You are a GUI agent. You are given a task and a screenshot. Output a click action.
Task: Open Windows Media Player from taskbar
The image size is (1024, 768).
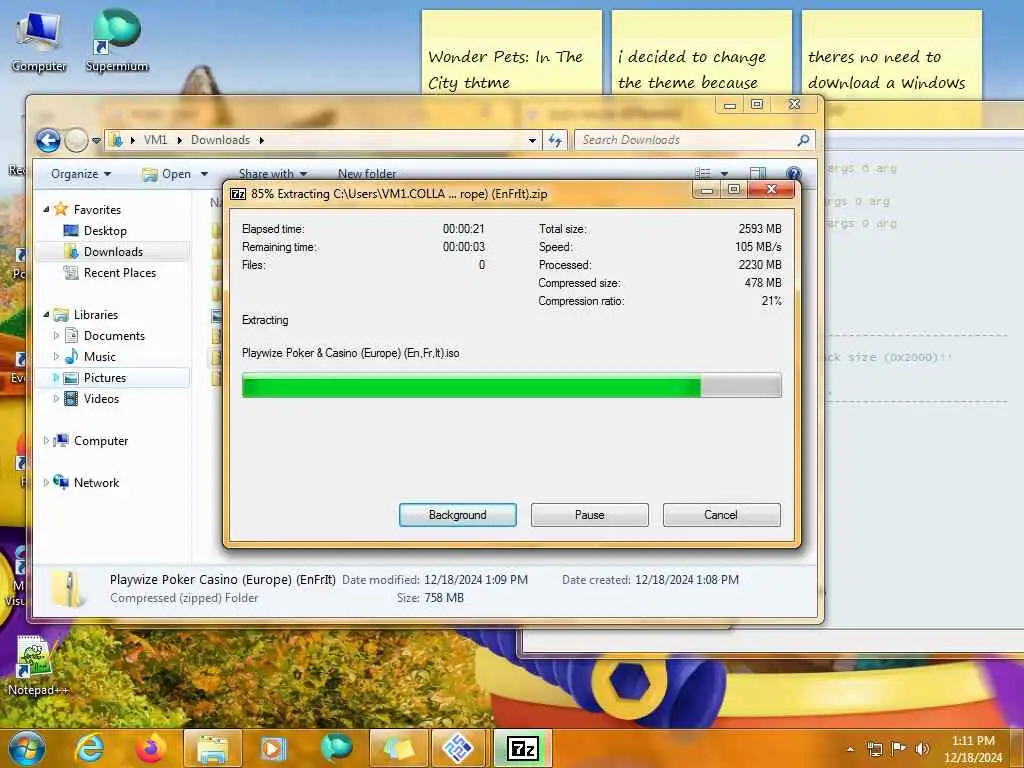coord(273,748)
